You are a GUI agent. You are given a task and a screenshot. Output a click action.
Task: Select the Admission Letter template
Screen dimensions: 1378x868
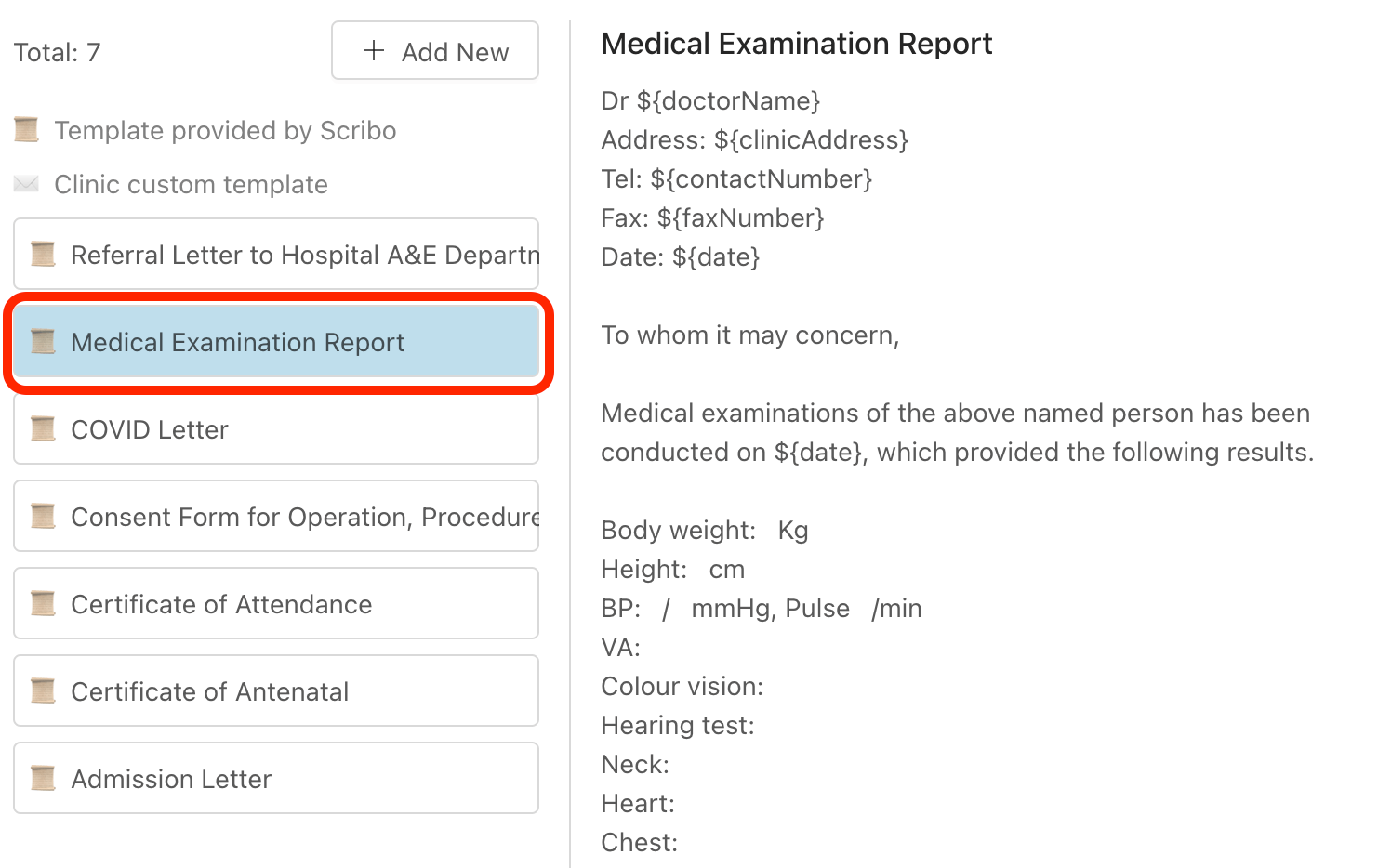(171, 779)
